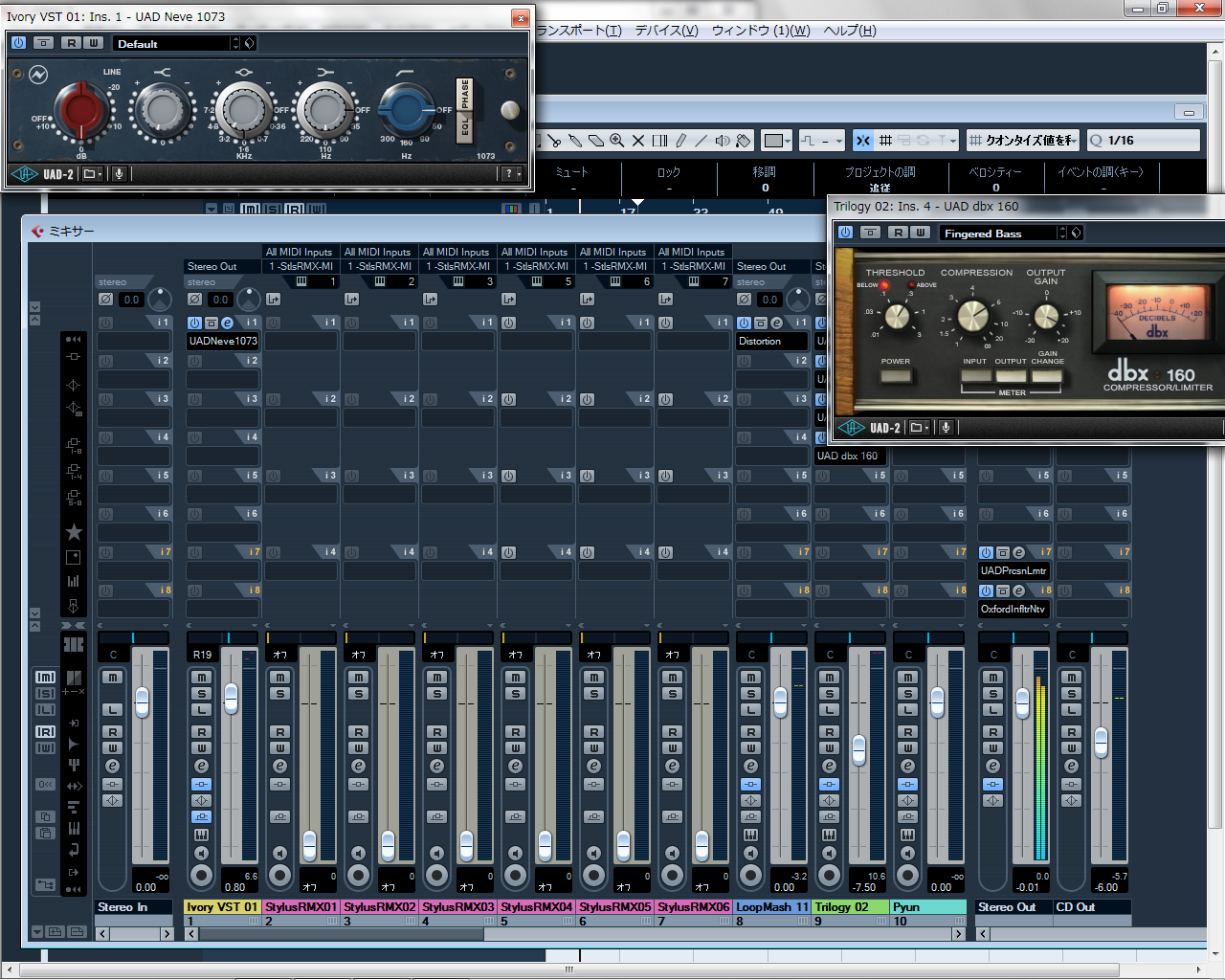Select the StylusRMX03 channel name label

(458, 907)
